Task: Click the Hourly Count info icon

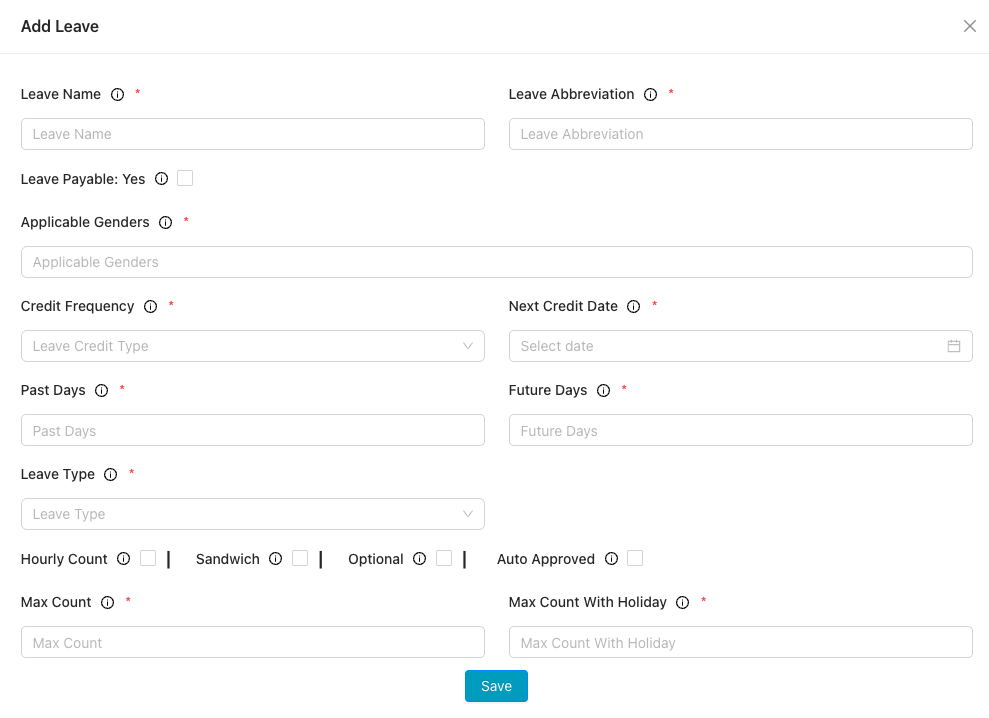Action: click(123, 559)
